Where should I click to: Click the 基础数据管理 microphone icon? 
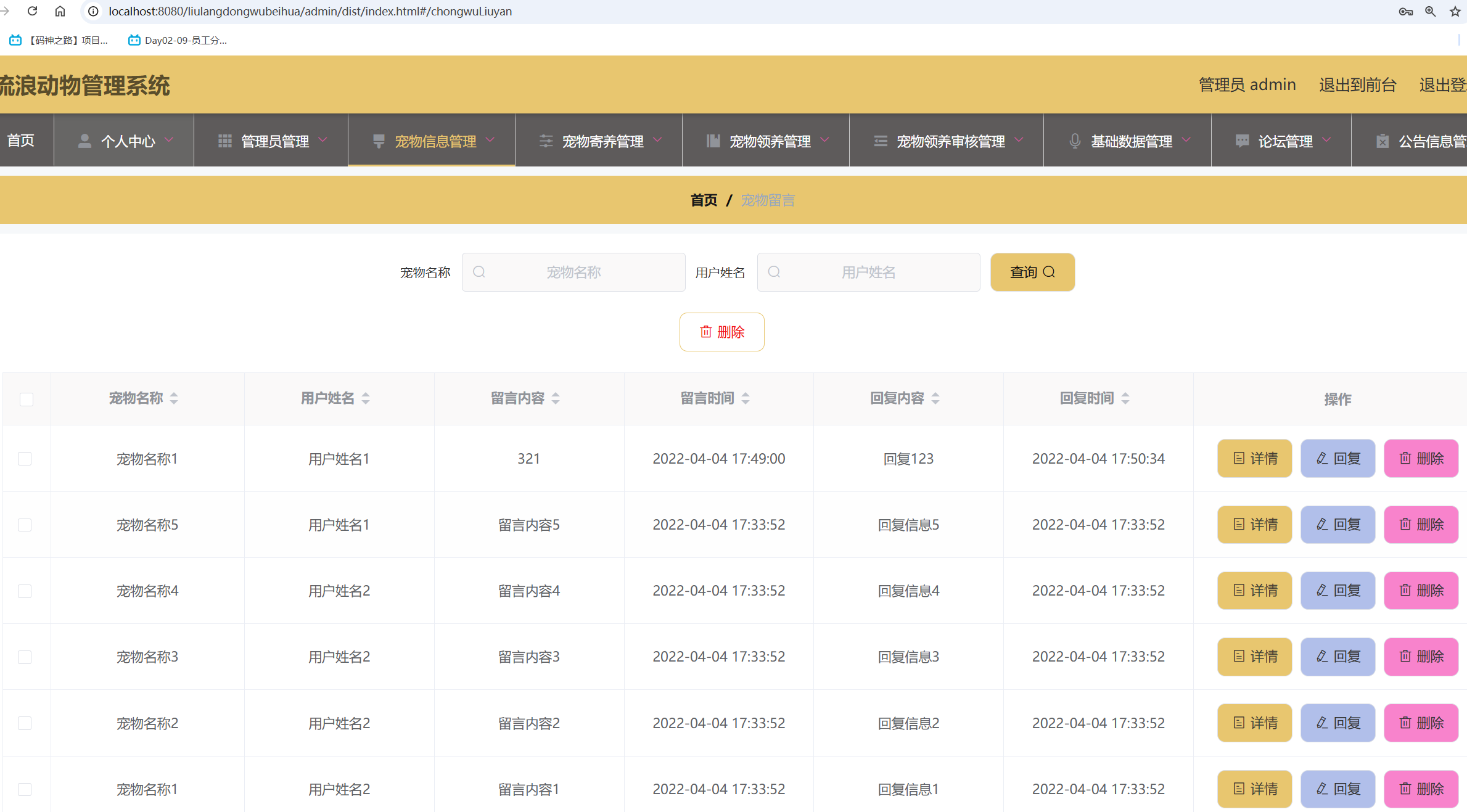[x=1075, y=141]
